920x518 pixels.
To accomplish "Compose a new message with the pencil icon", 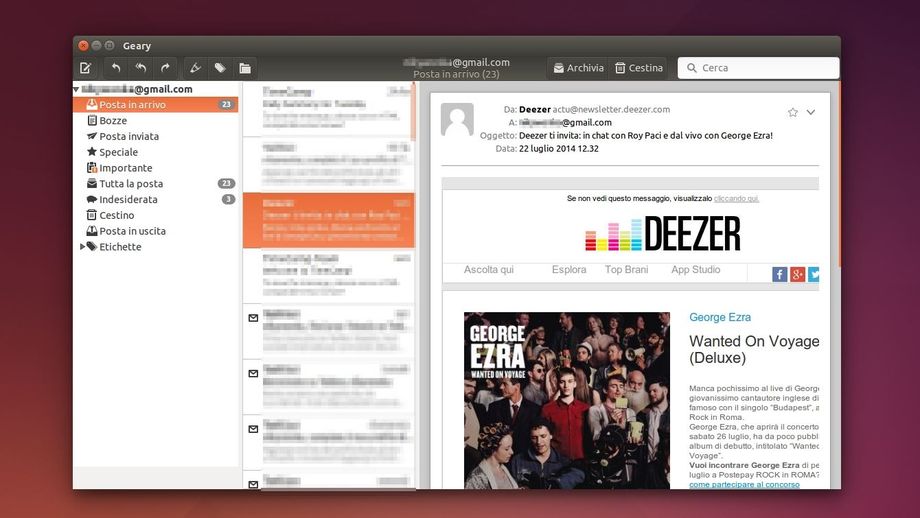I will click(86, 68).
